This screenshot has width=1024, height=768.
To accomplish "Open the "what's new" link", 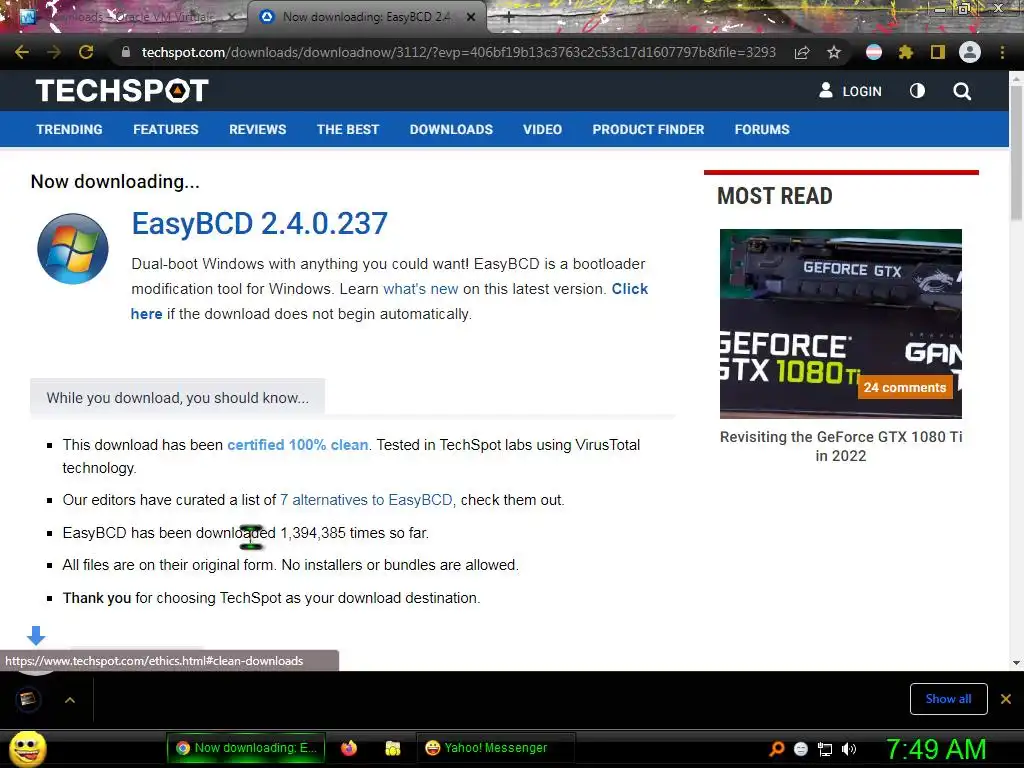I will point(421,289).
